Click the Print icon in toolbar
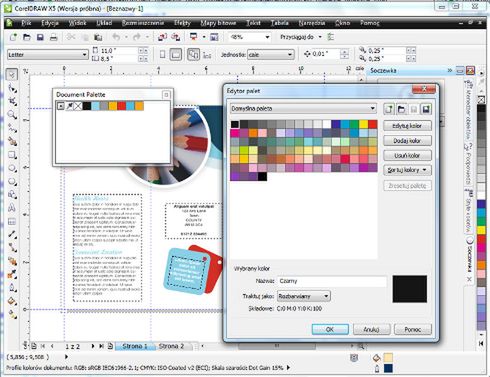Screen dimensions: 490x377 click(x=53, y=37)
